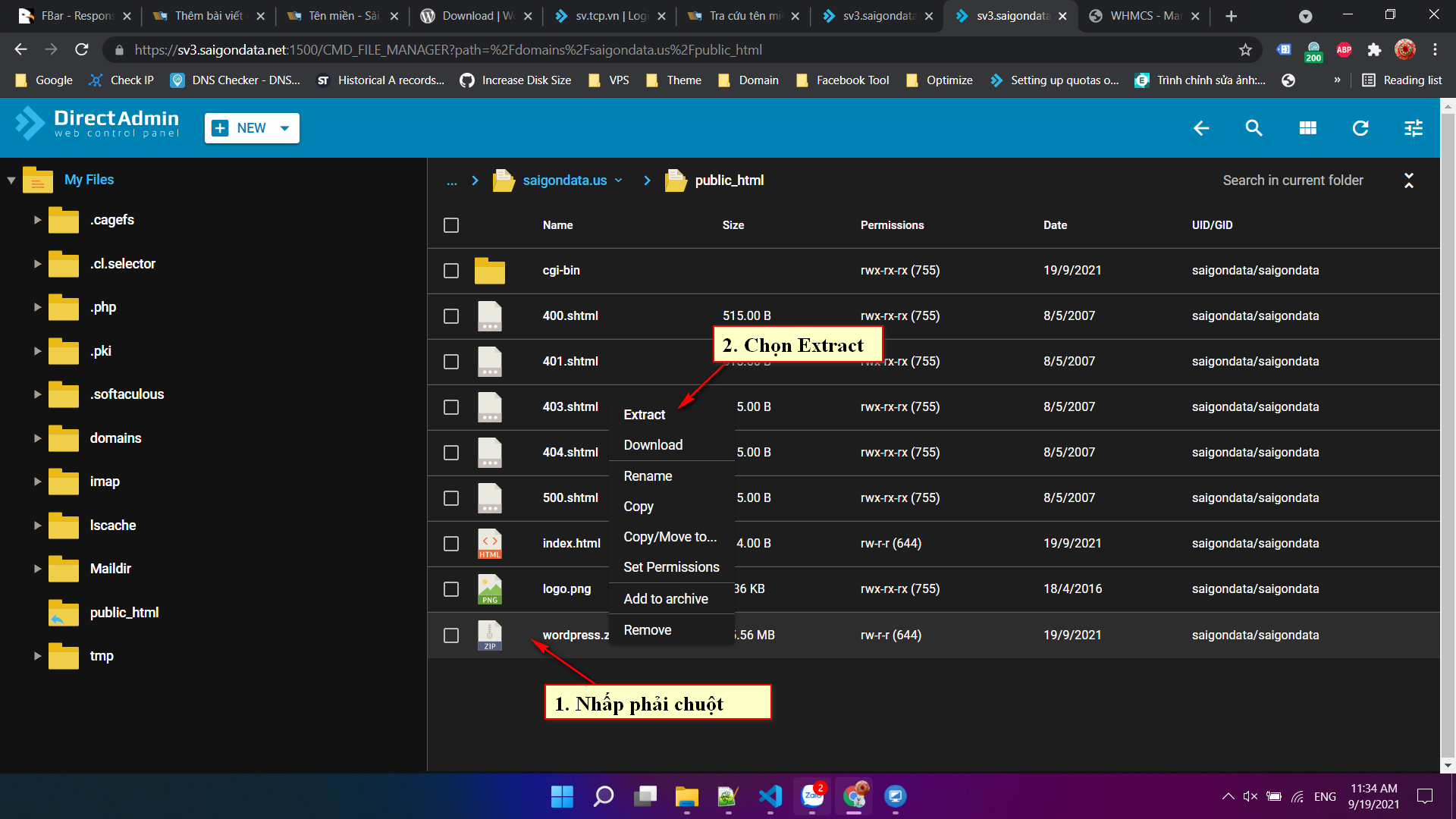This screenshot has height=819, width=1456.
Task: Check the 404.shtml row checkbox
Action: pos(451,453)
